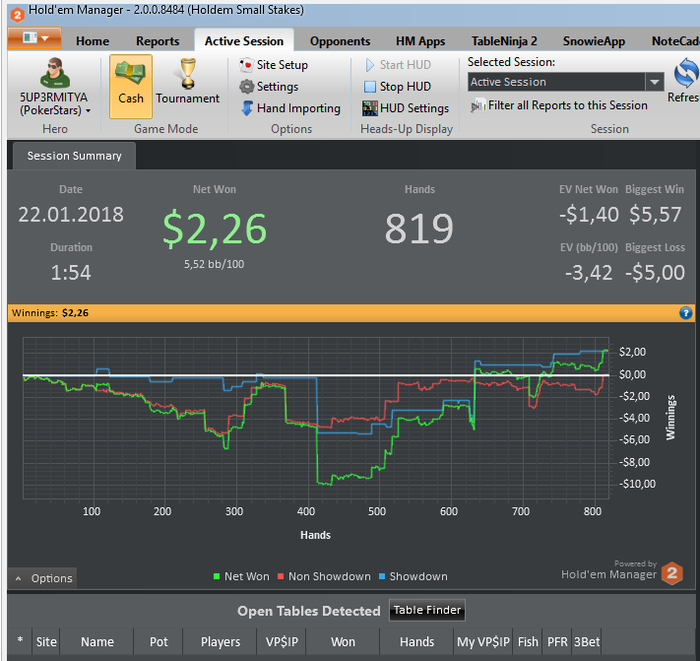The image size is (700, 661).
Task: Click the session date 22.01.2018
Action: (71, 215)
